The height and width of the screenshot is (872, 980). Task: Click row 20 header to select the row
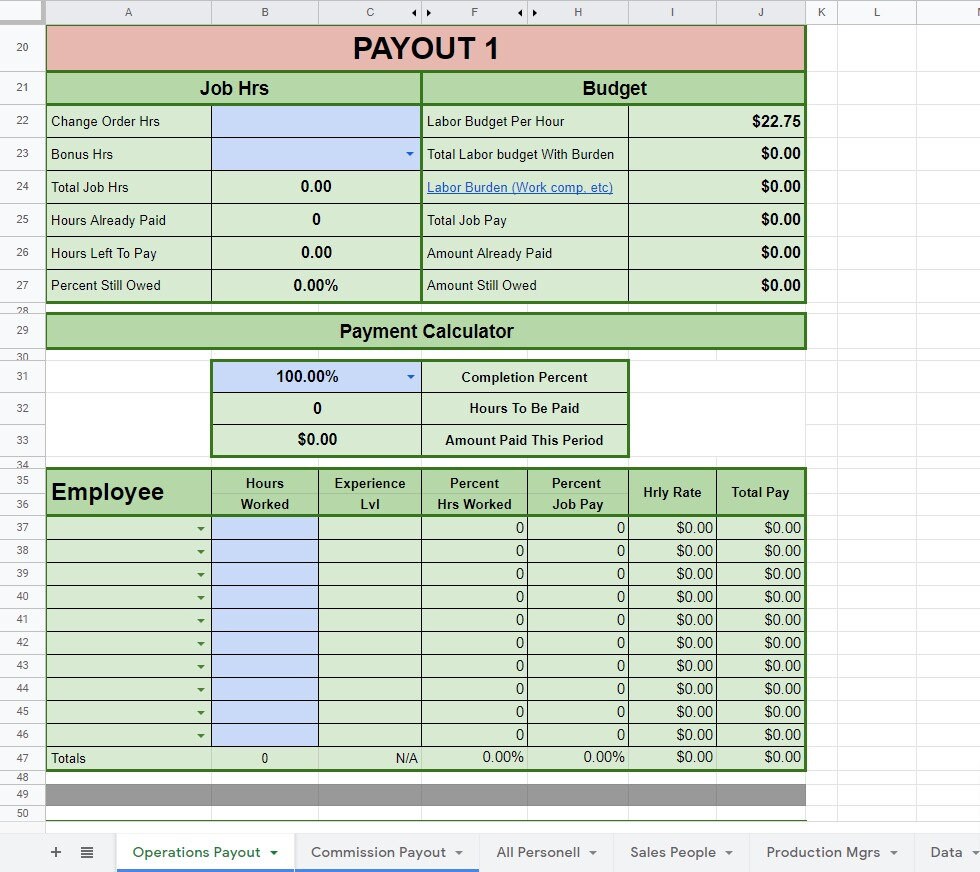[22, 47]
